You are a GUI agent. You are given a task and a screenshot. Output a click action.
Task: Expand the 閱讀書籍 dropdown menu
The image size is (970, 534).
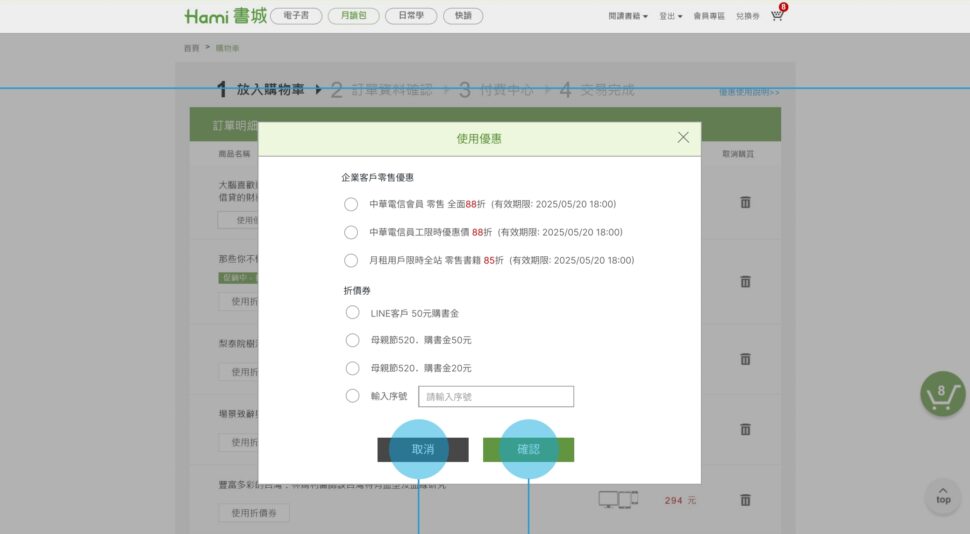(x=627, y=16)
